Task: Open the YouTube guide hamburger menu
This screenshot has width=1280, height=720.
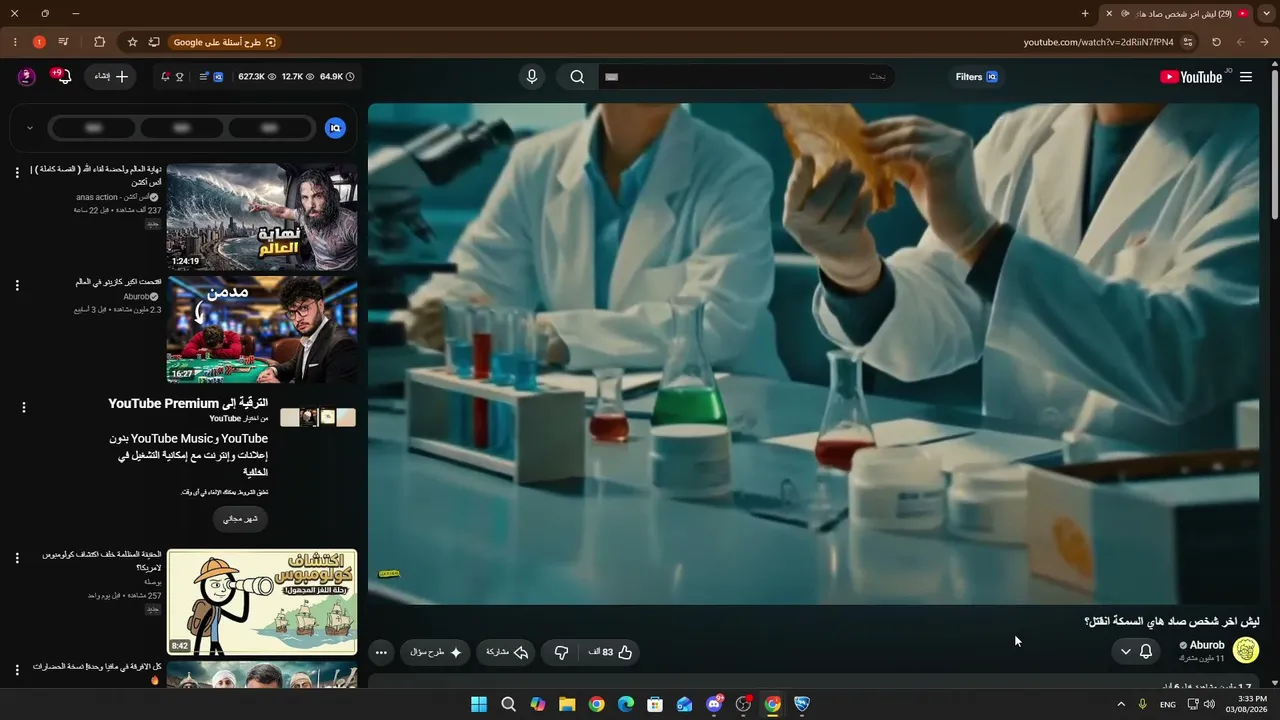Action: click(1246, 77)
